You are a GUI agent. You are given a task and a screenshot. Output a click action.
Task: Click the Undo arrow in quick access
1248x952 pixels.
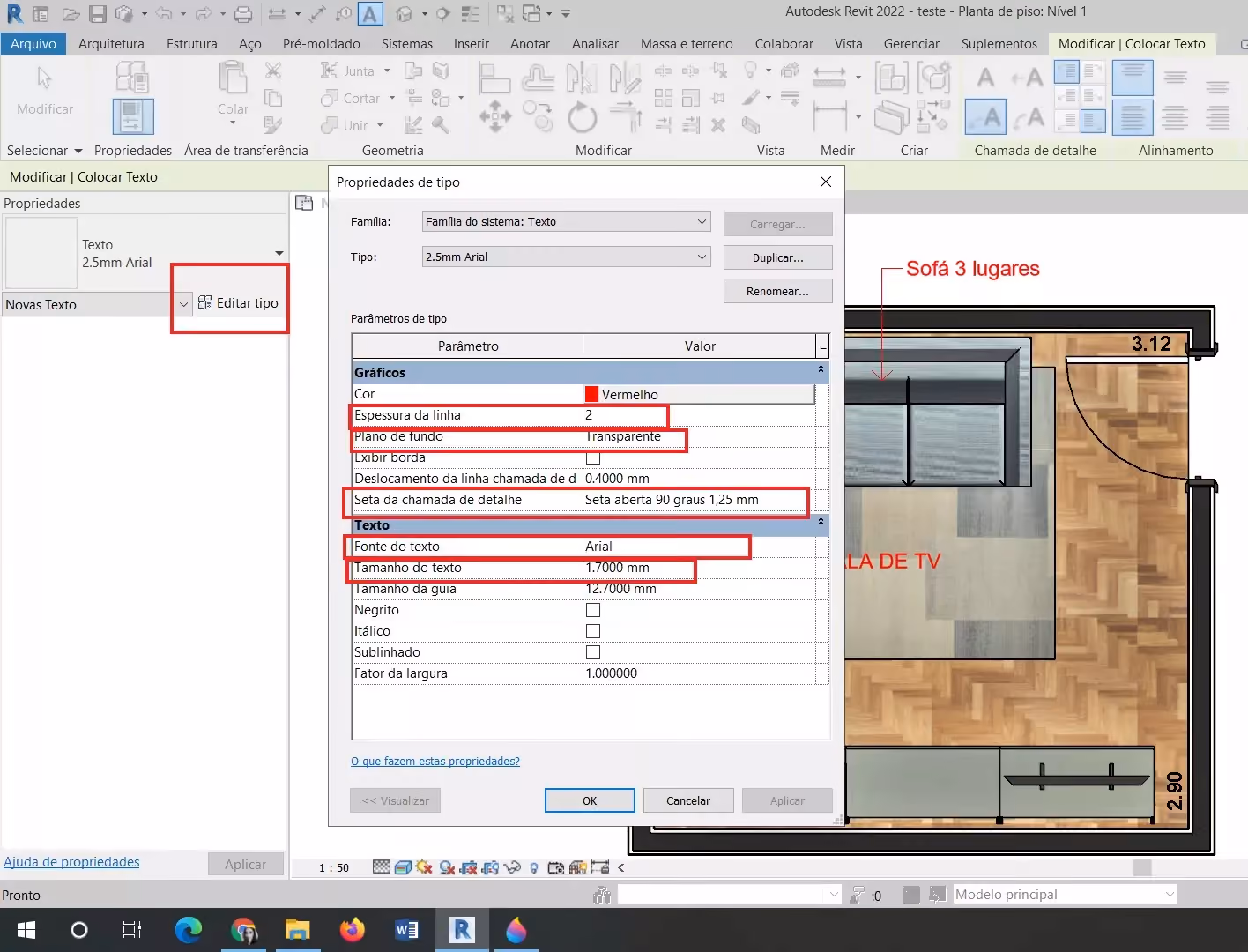(163, 14)
